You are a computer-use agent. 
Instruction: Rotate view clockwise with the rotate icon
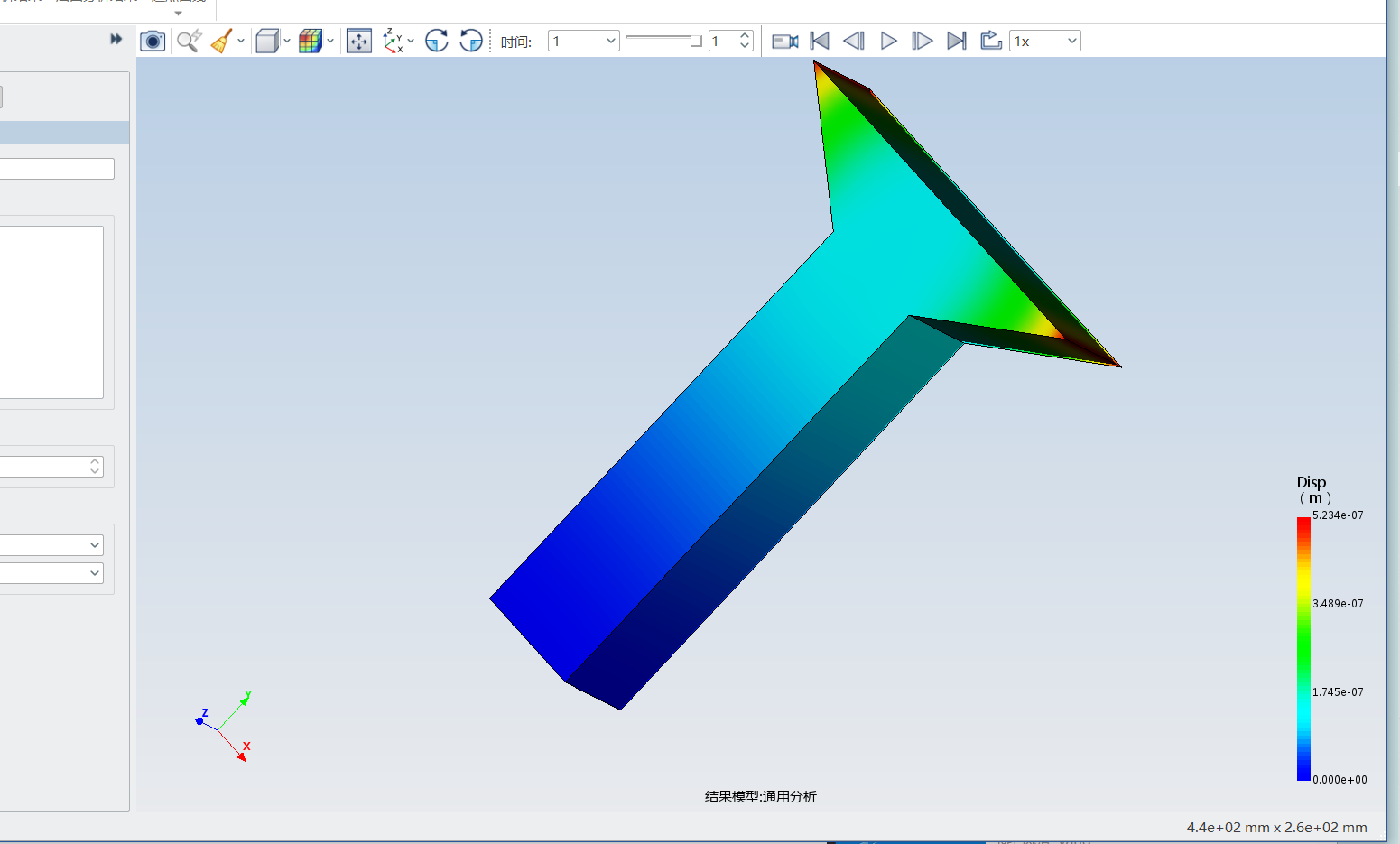click(x=437, y=41)
